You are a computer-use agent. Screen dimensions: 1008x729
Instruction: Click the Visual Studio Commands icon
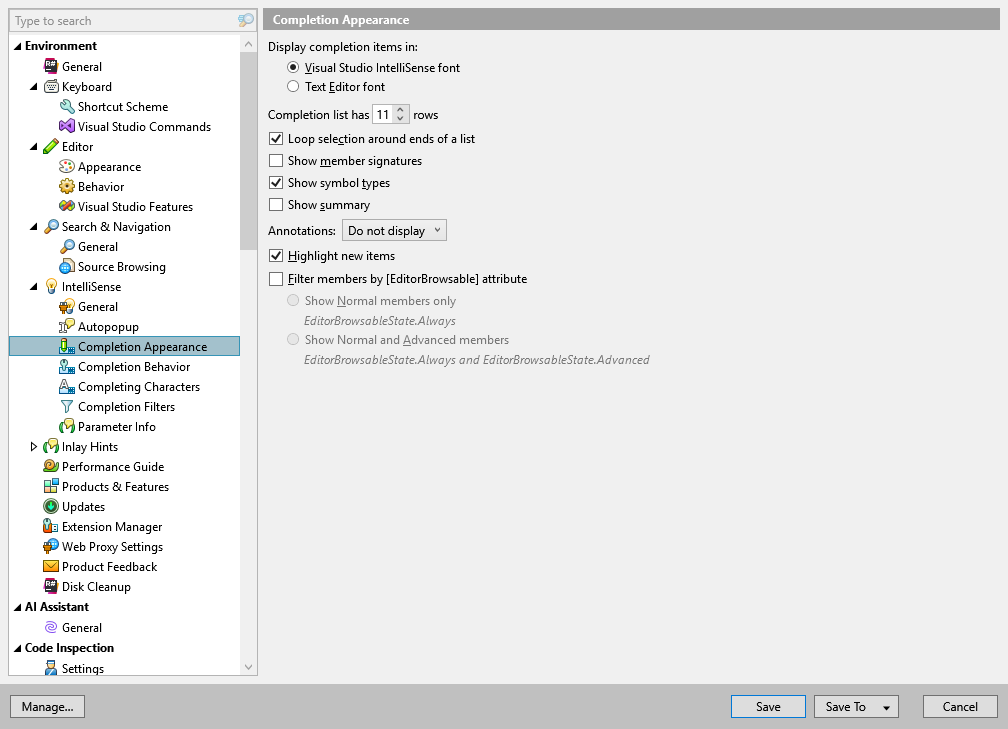click(x=67, y=126)
